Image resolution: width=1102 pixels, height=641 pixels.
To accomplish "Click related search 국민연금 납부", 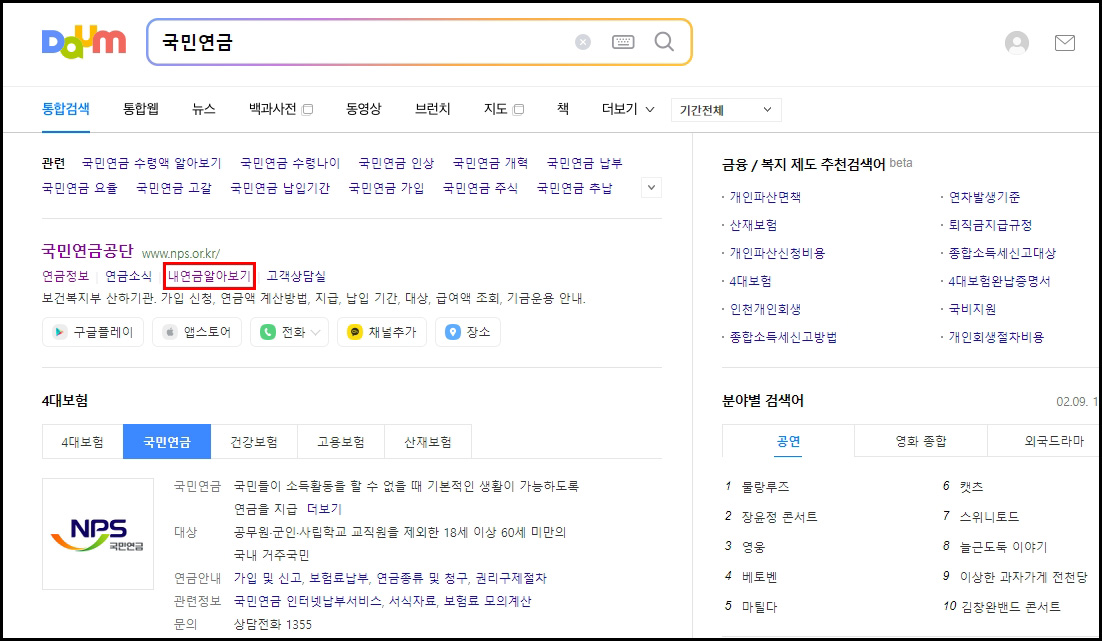I will coord(585,163).
